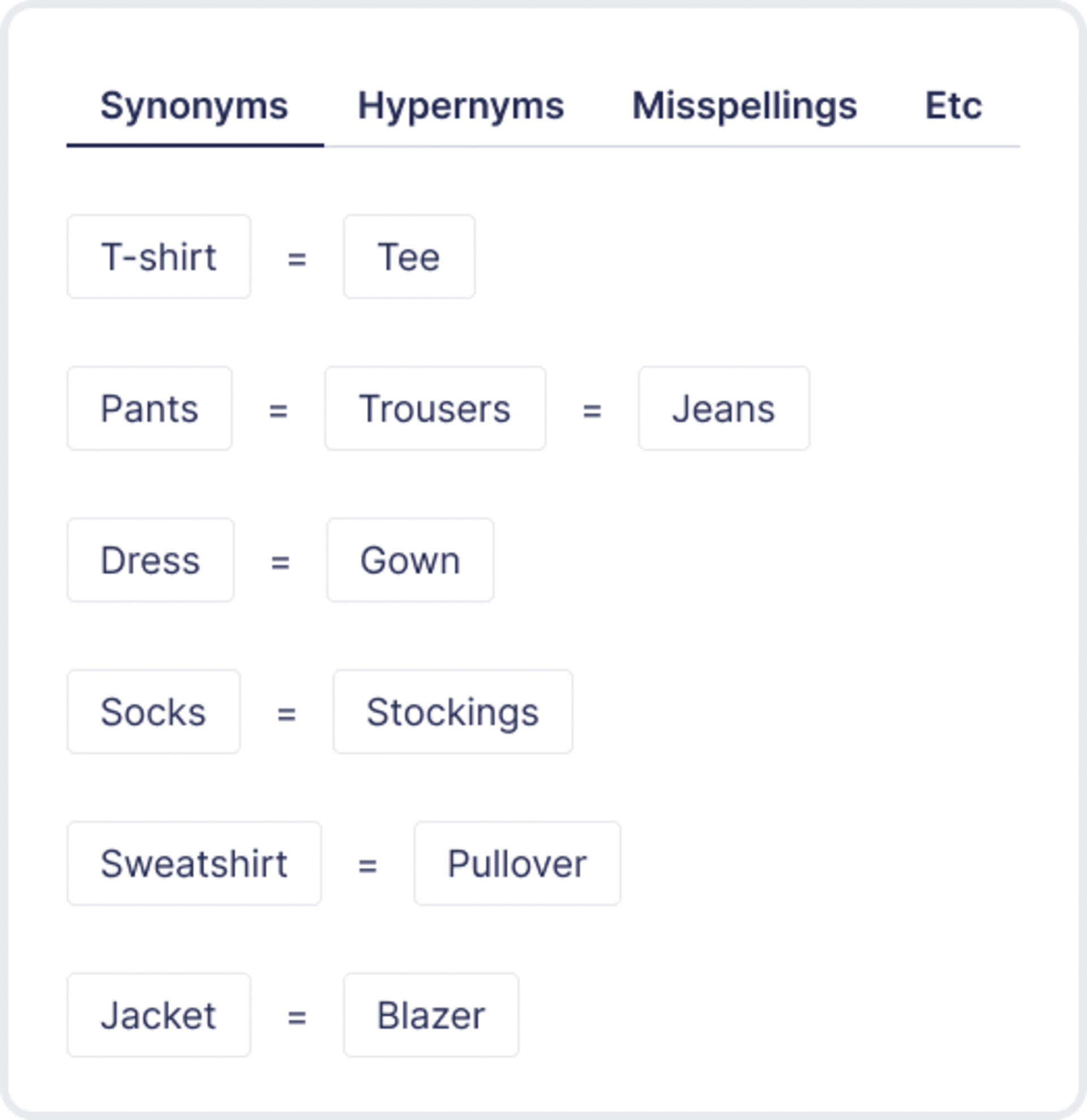Select the Tee term box
The height and width of the screenshot is (1120, 1087).
pos(409,256)
